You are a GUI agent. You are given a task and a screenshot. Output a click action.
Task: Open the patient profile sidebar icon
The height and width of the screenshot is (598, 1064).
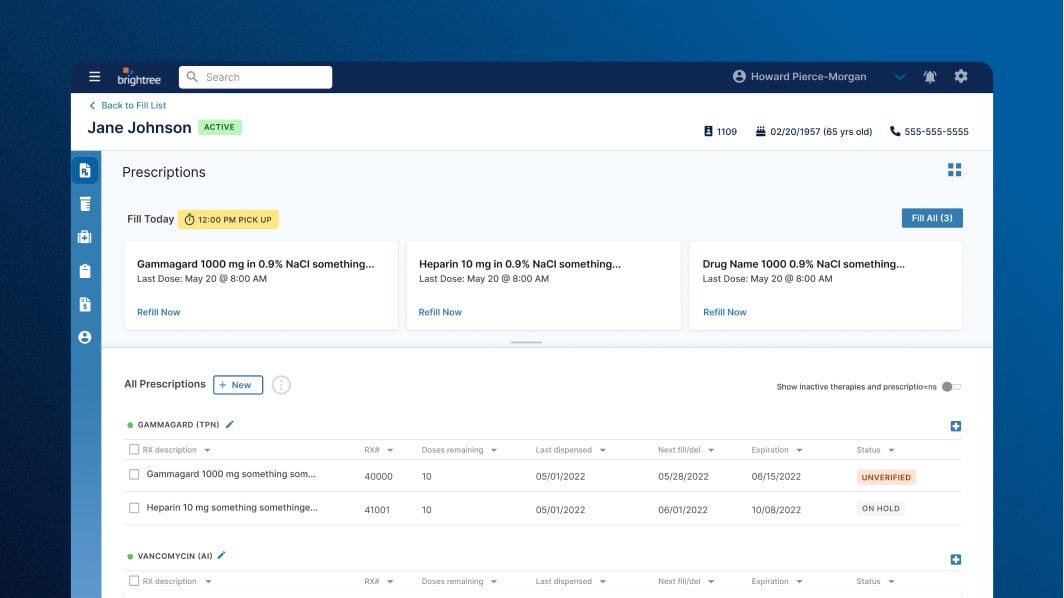point(85,337)
